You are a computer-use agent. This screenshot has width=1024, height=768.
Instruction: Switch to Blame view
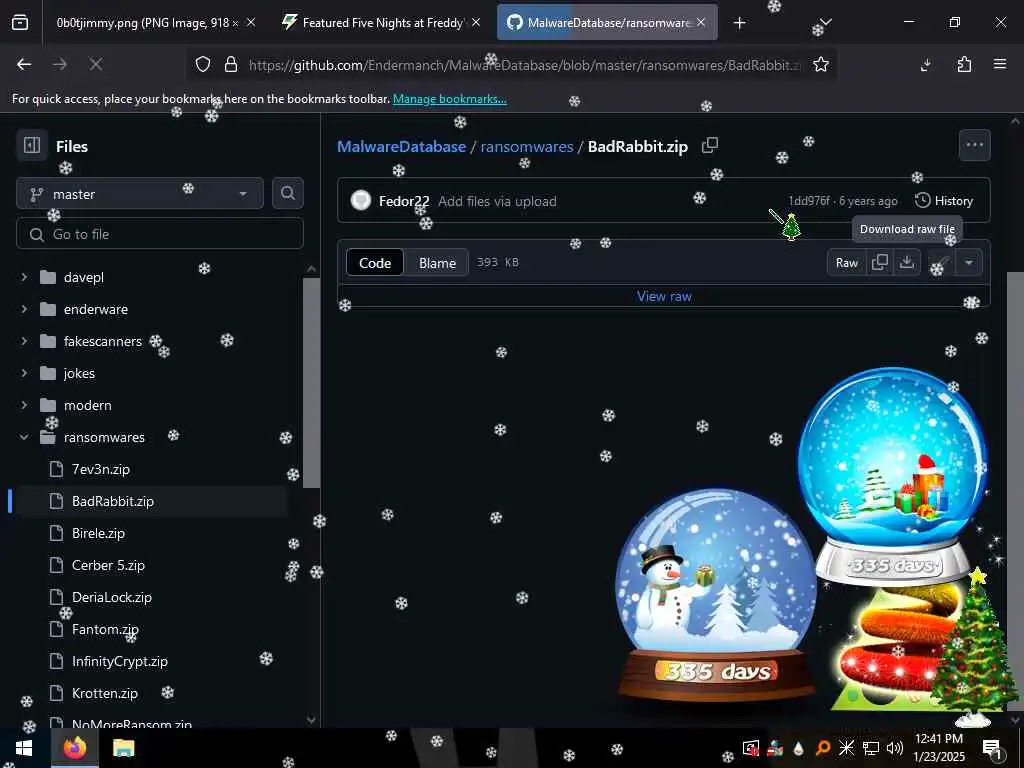(x=437, y=263)
